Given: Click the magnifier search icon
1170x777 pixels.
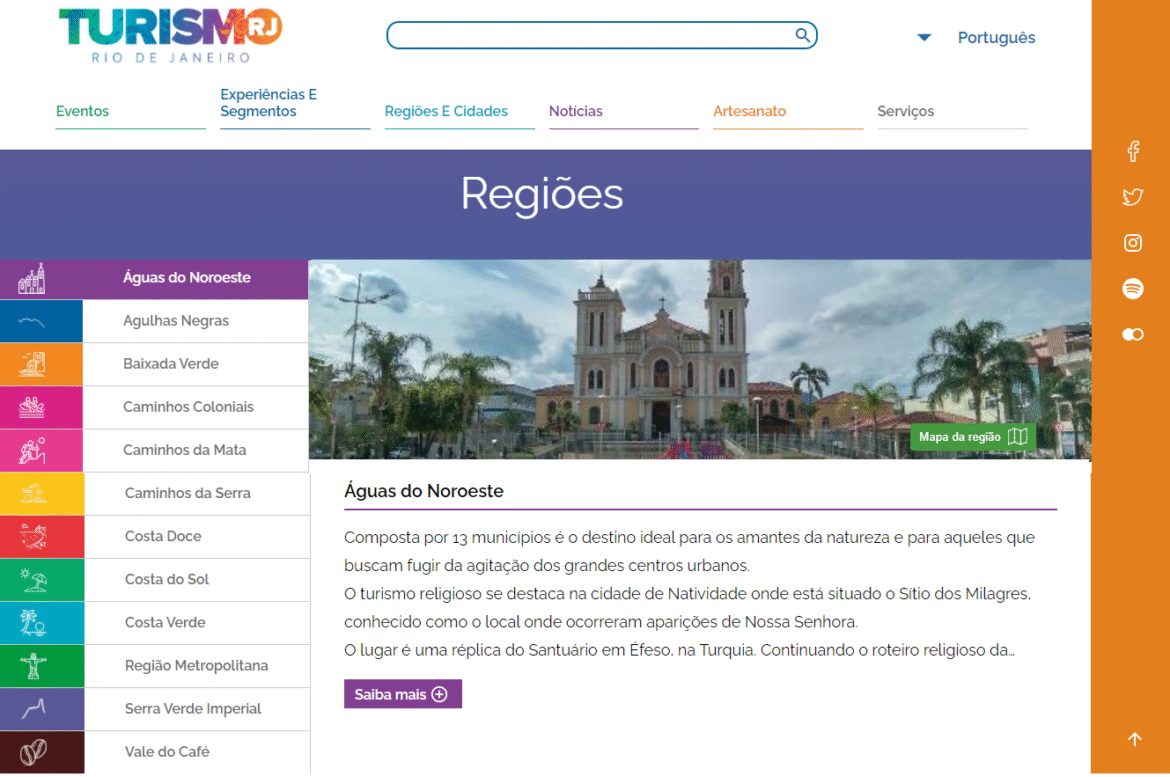Looking at the screenshot, I should [802, 36].
